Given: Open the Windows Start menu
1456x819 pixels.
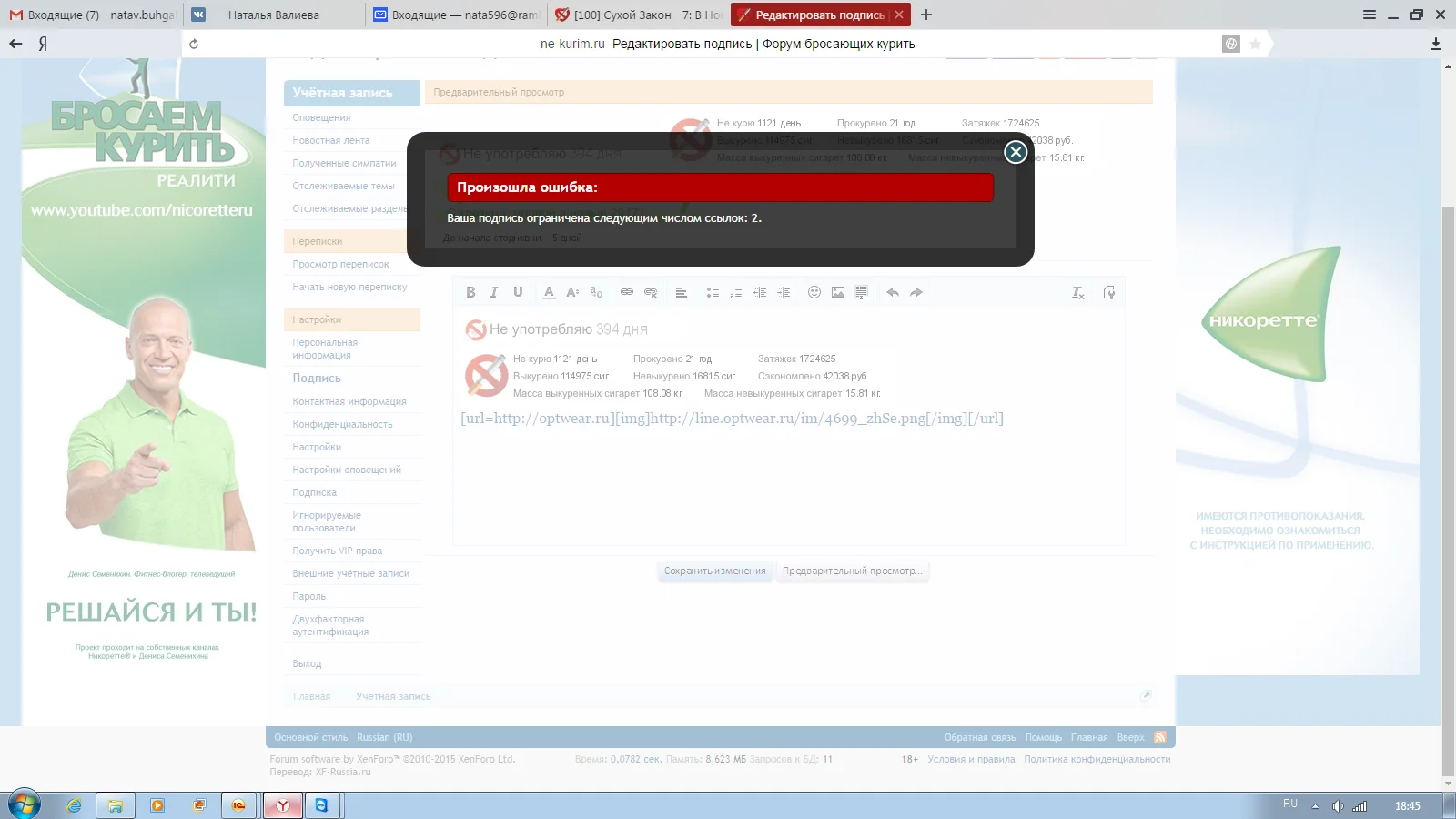Looking at the screenshot, I should pos(25,804).
